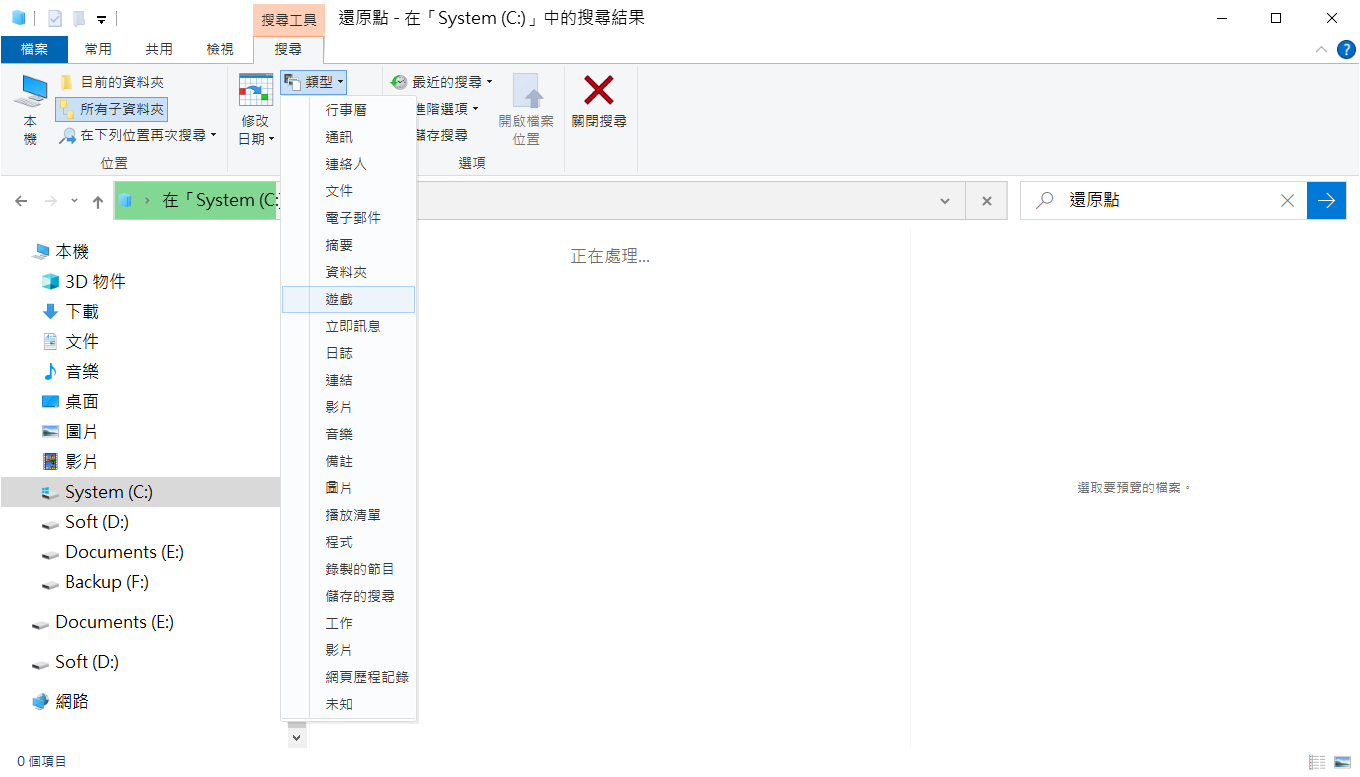Clear the search box with X icon
Screen dimensions: 1360x777
[1287, 201]
